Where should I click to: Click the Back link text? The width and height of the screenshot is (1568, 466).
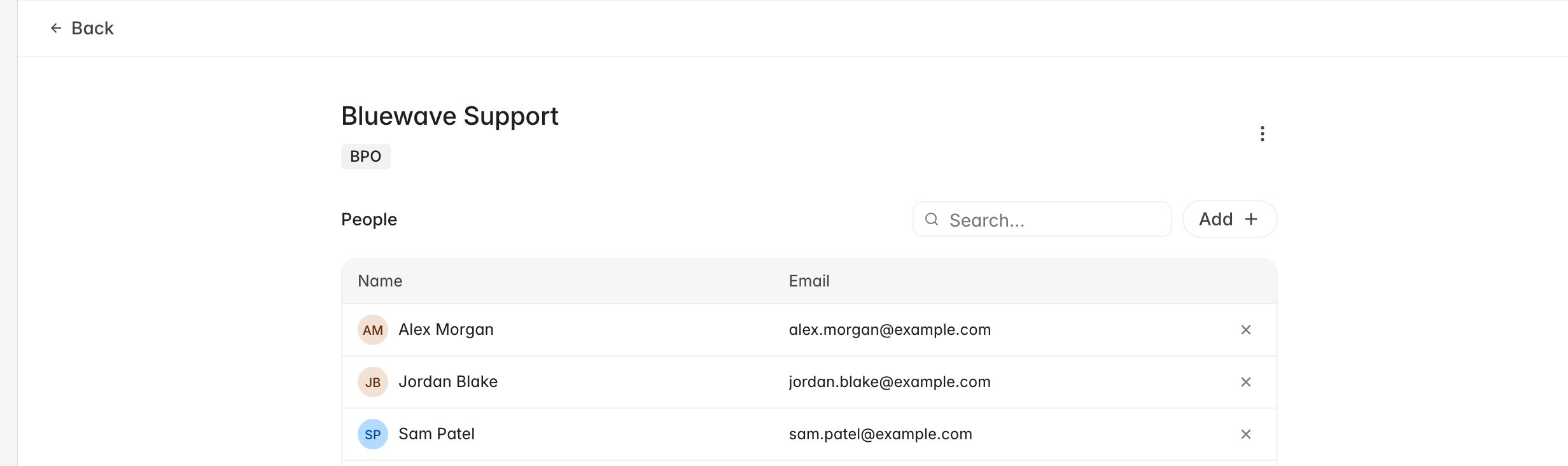click(92, 28)
